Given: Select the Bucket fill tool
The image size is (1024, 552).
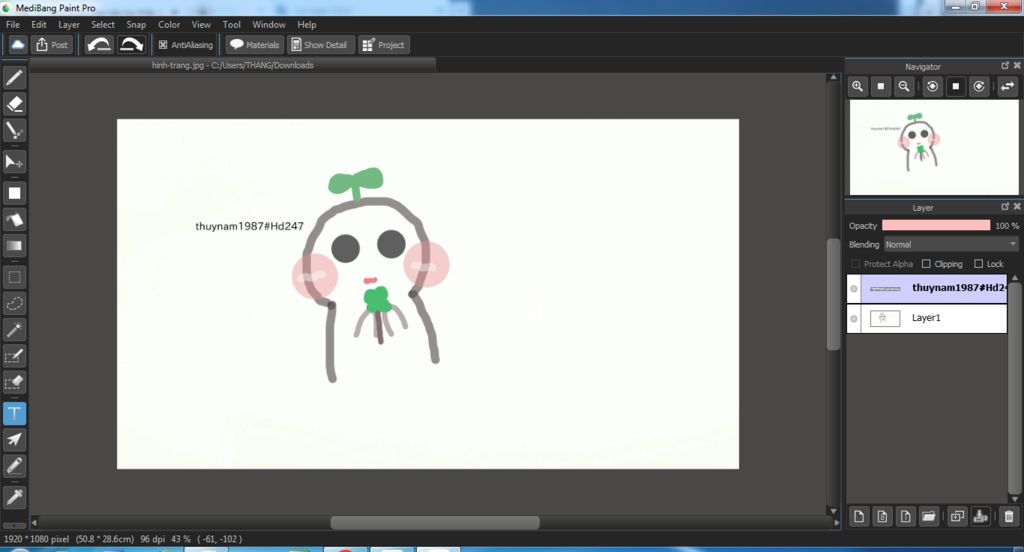Looking at the screenshot, I should coord(14,219).
